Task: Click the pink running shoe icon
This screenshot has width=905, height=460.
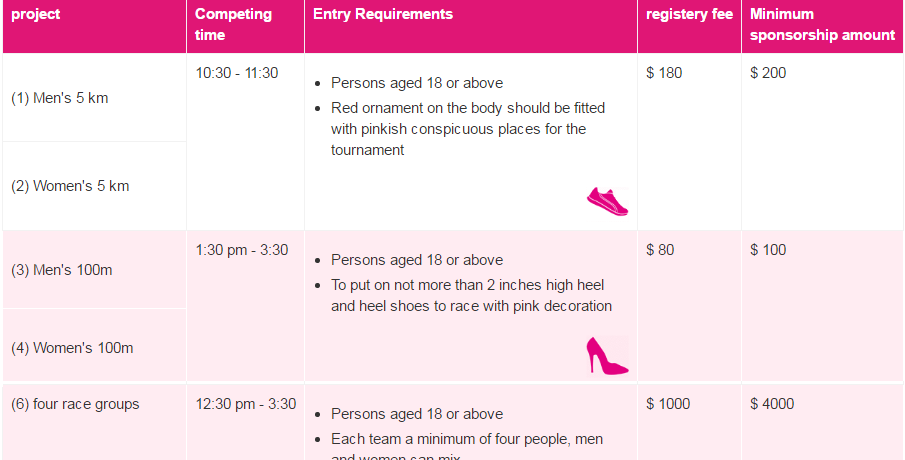Action: (x=608, y=201)
